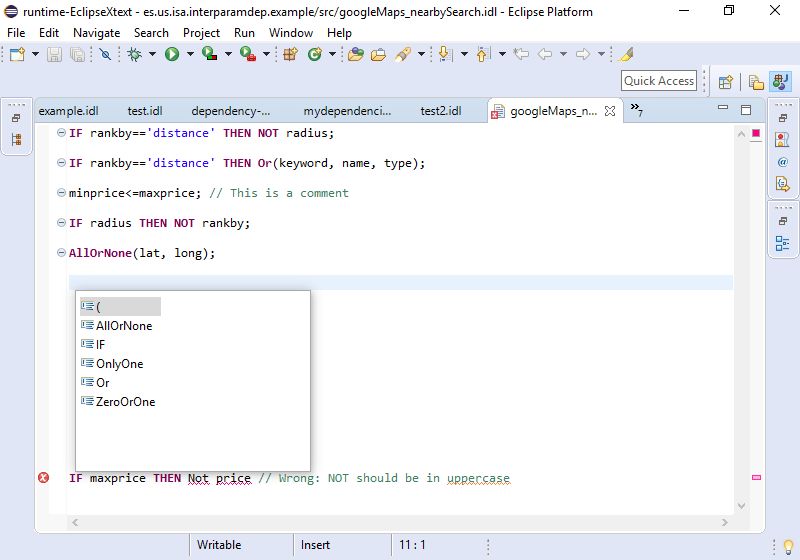Toggle the fold on minprice<=maxprice line
Viewport: 800px width, 560px height.
[x=61, y=193]
